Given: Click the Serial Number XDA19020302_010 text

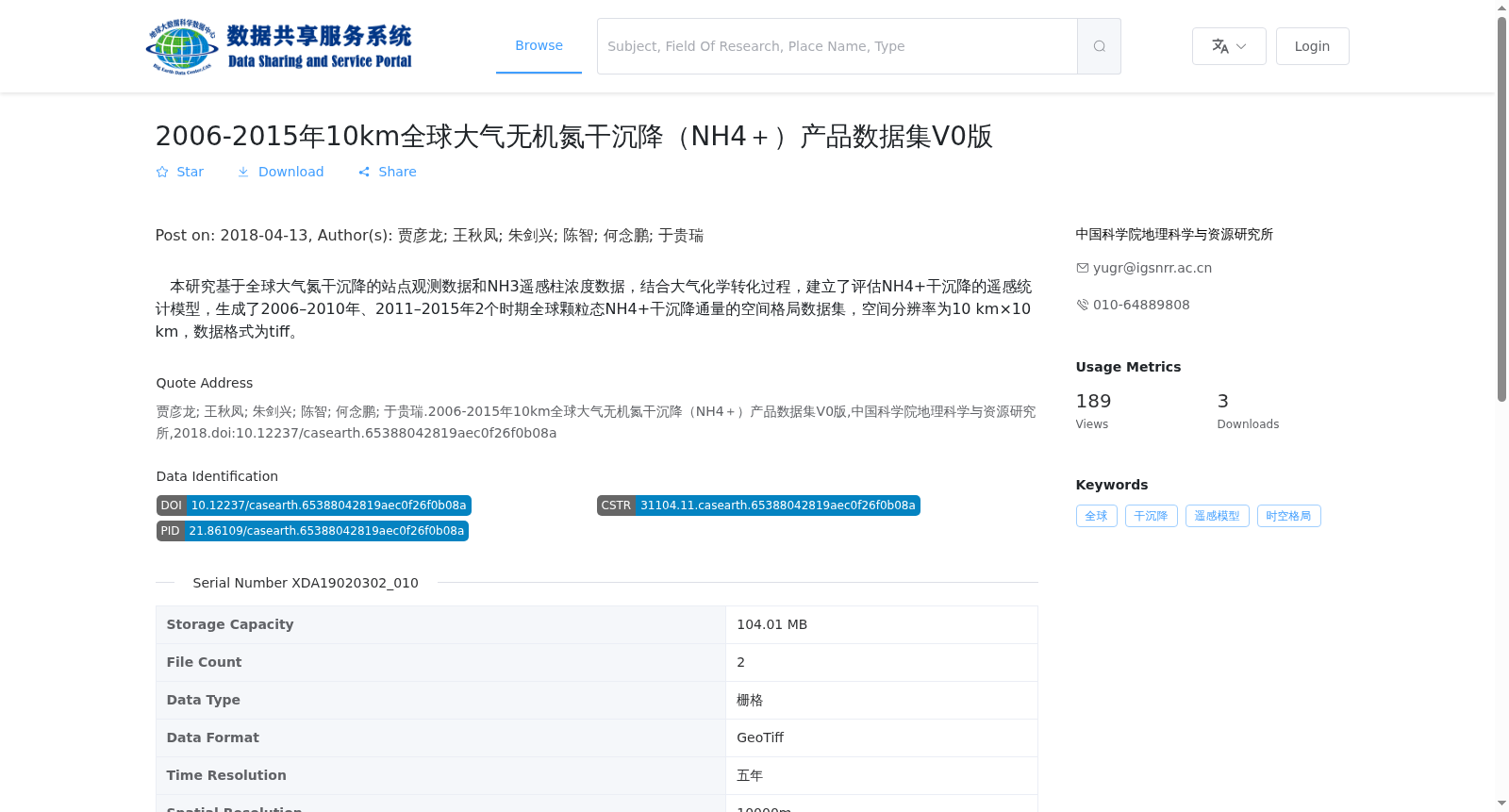Looking at the screenshot, I should pos(306,583).
